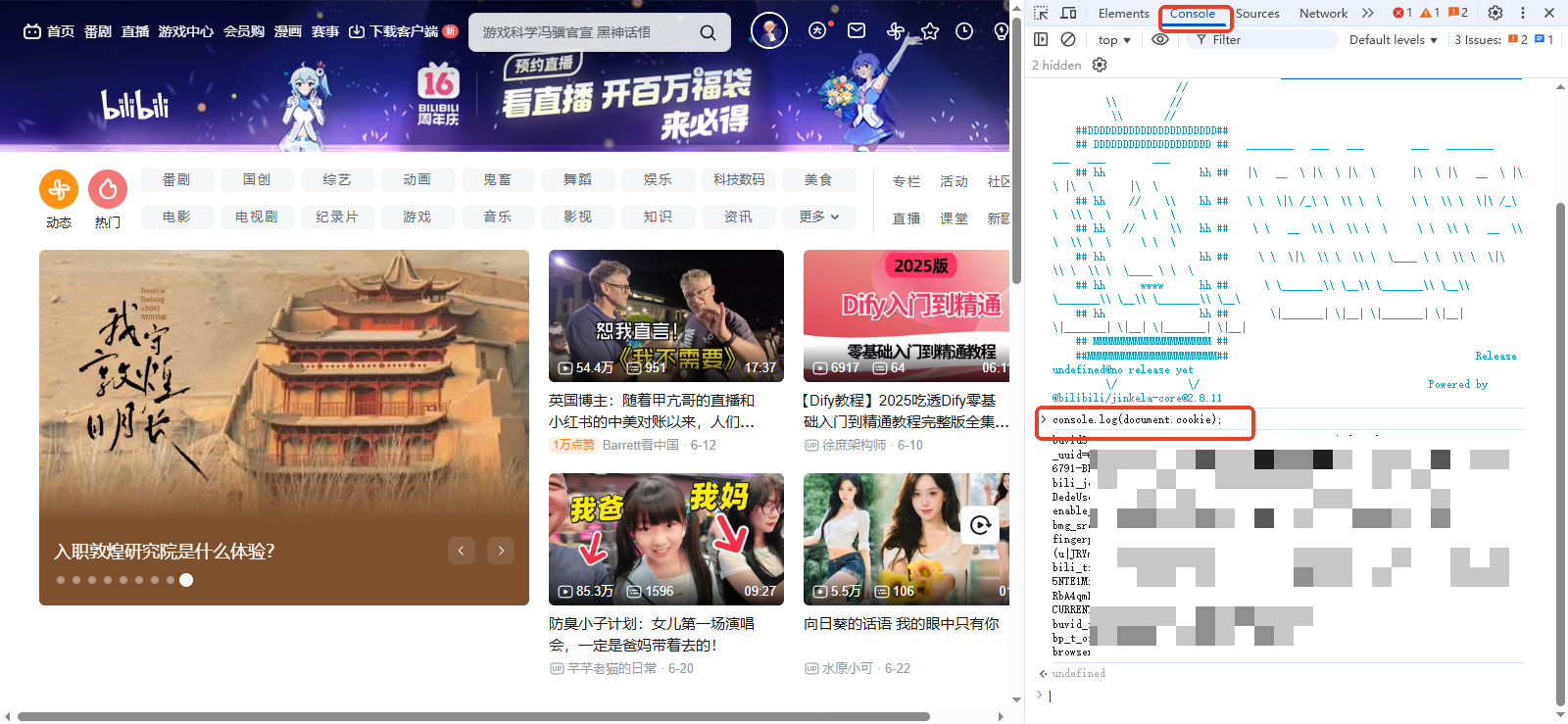The width and height of the screenshot is (1568, 724).
Task: Expand more DevTools tabs with the >> chevron
Action: click(1368, 13)
